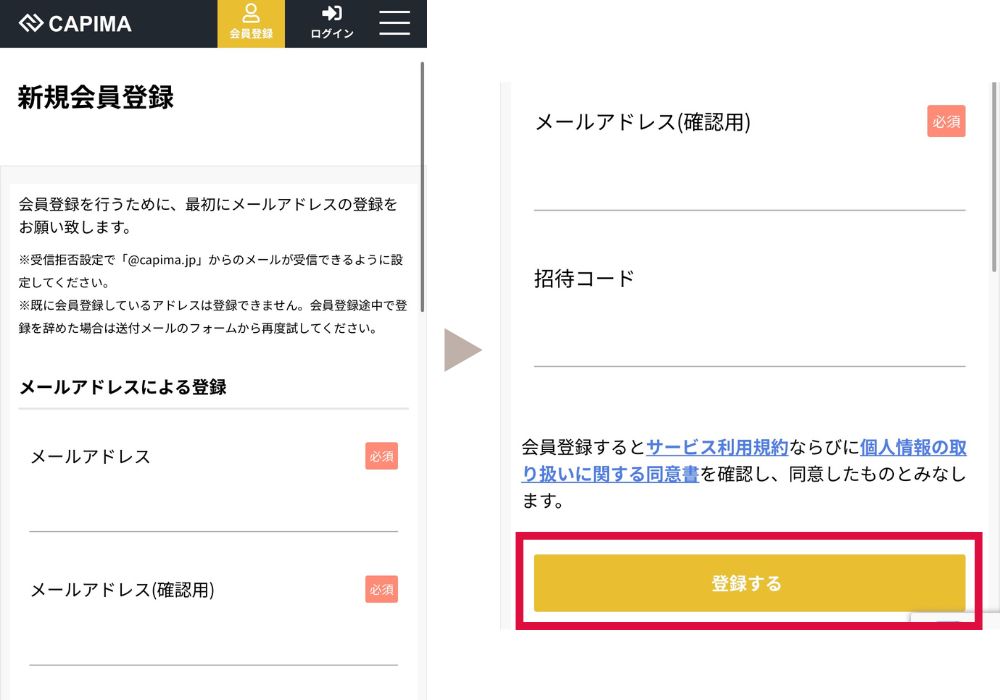Click the 必須 badge directly below the メールアドレス field
Screen dimensions: 1000x700
[x=381, y=590]
